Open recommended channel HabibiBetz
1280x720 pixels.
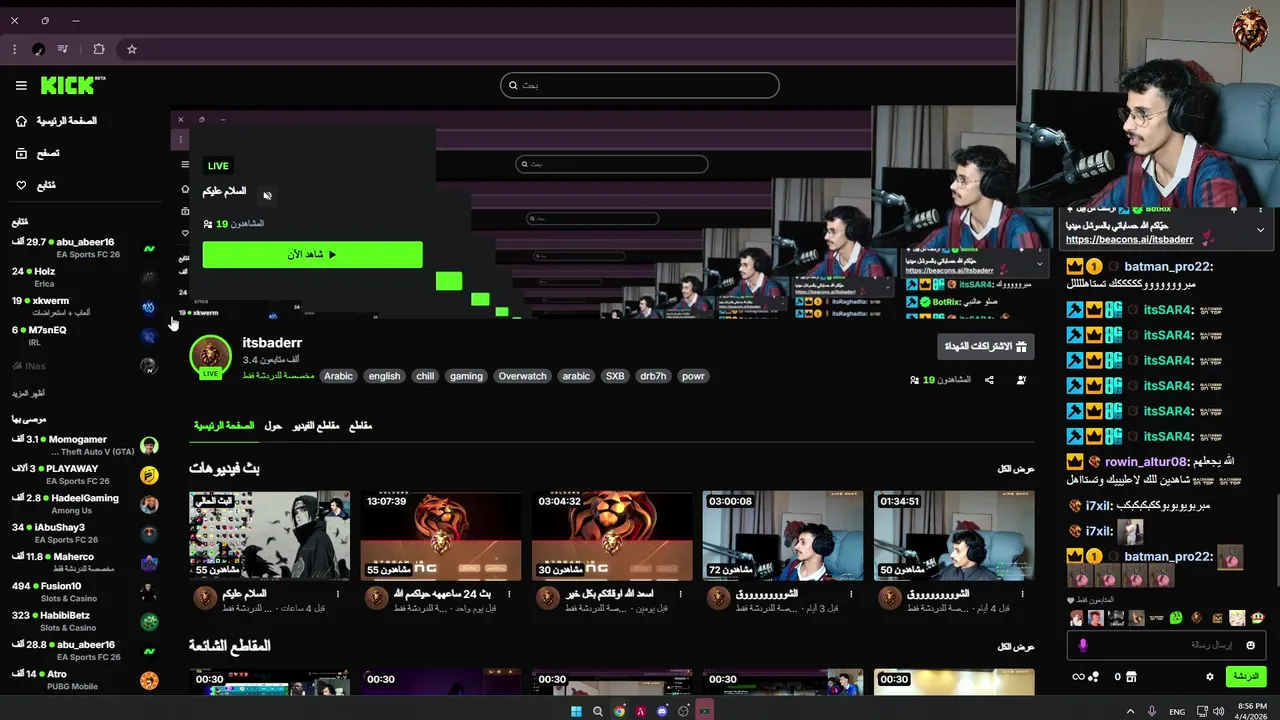[85, 621]
